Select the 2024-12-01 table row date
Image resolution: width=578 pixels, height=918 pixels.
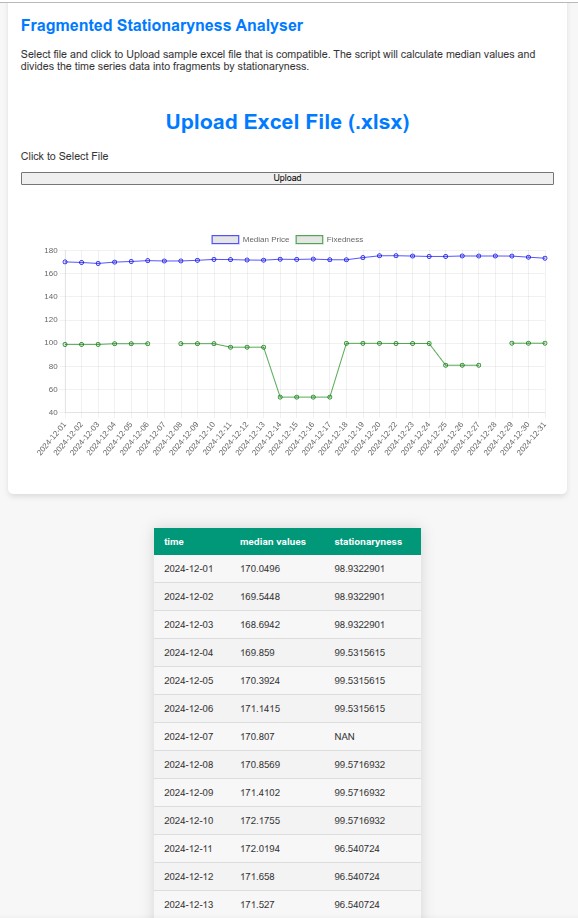tap(189, 568)
